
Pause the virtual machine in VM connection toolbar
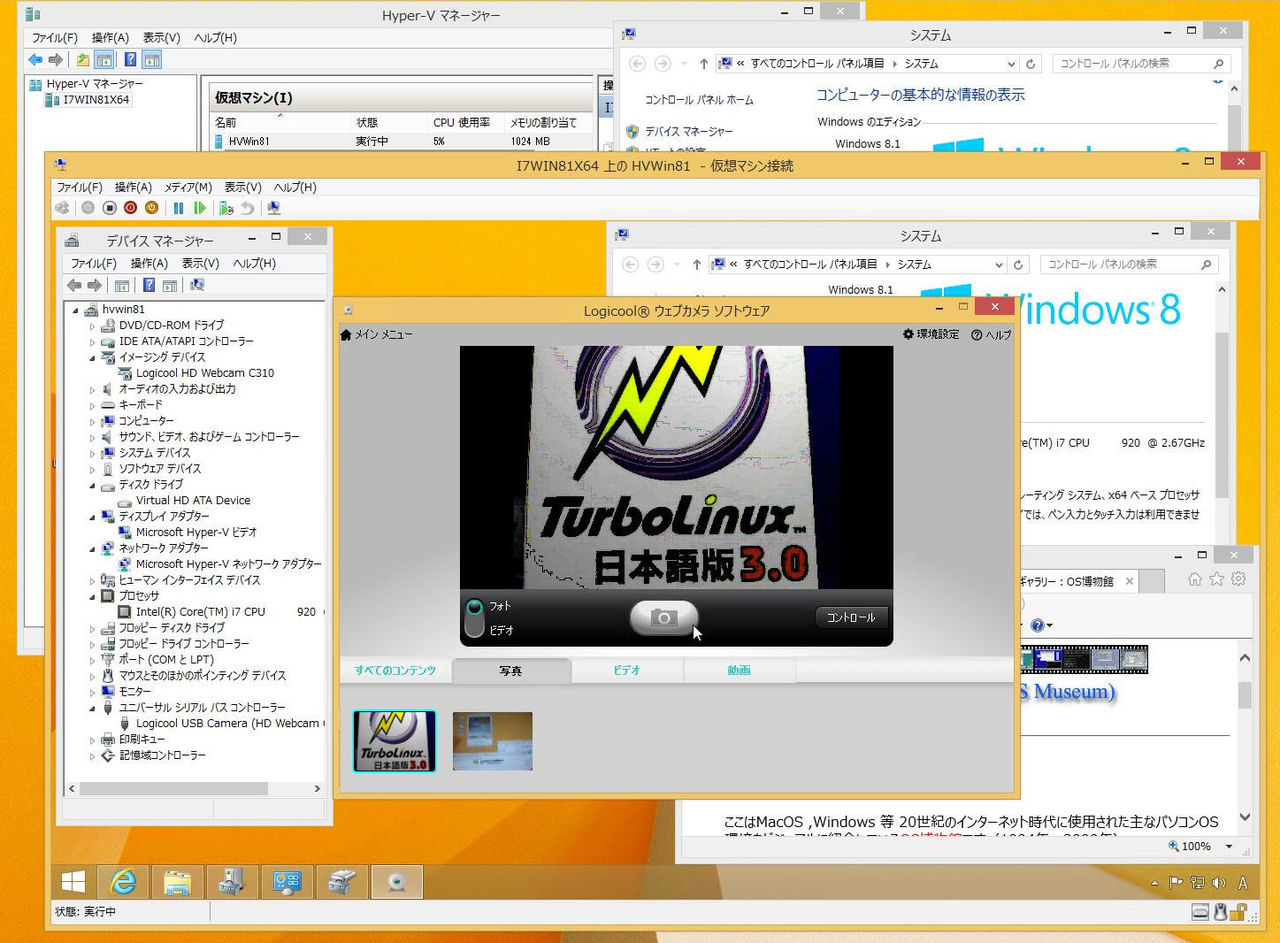(x=179, y=208)
